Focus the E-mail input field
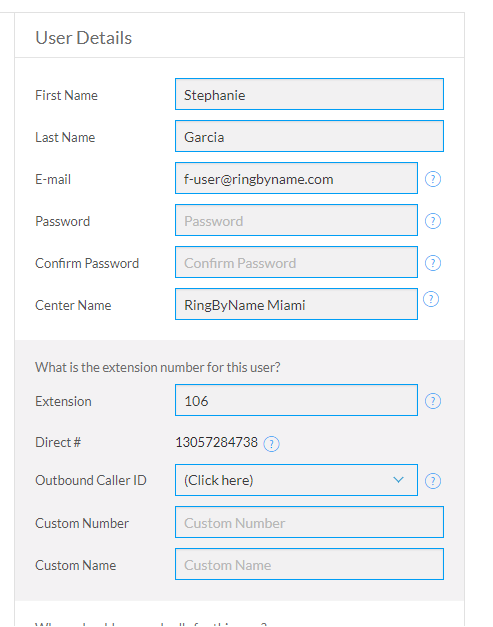 tap(296, 178)
